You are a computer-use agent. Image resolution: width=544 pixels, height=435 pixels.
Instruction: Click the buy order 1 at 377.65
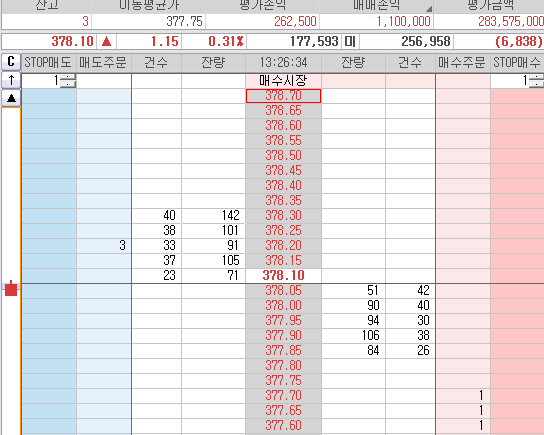pos(463,411)
